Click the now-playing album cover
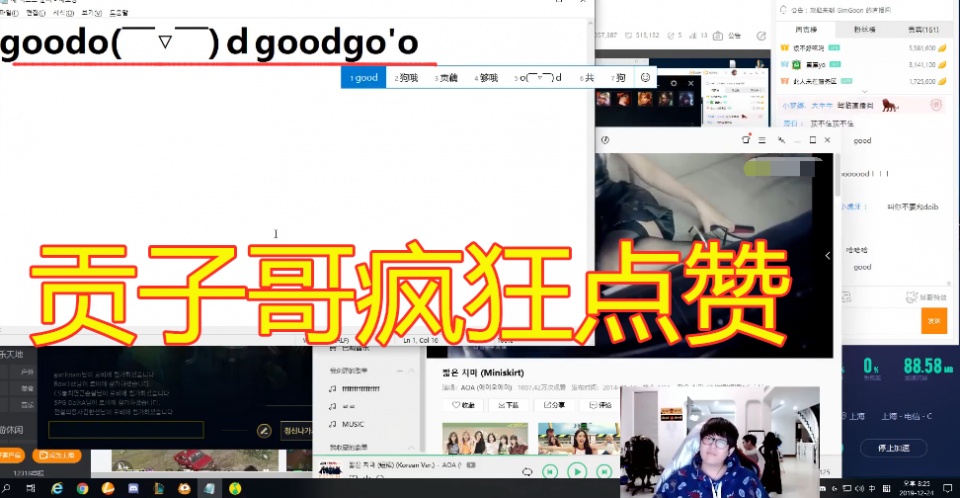960x498 pixels. [331, 467]
